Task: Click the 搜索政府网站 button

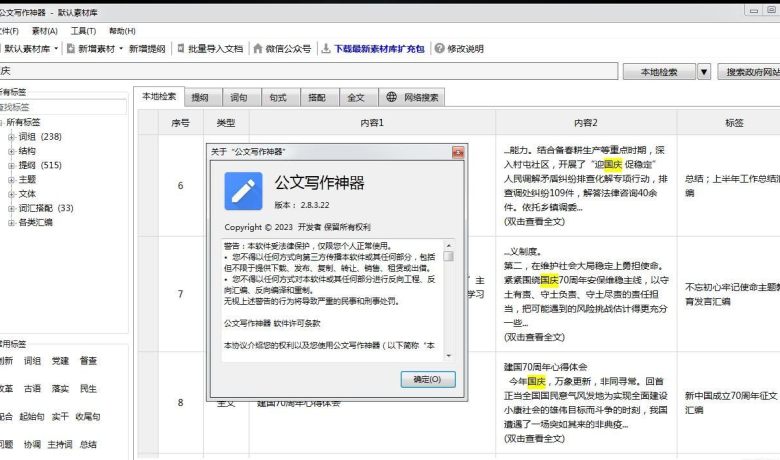Action: pyautogui.click(x=749, y=72)
